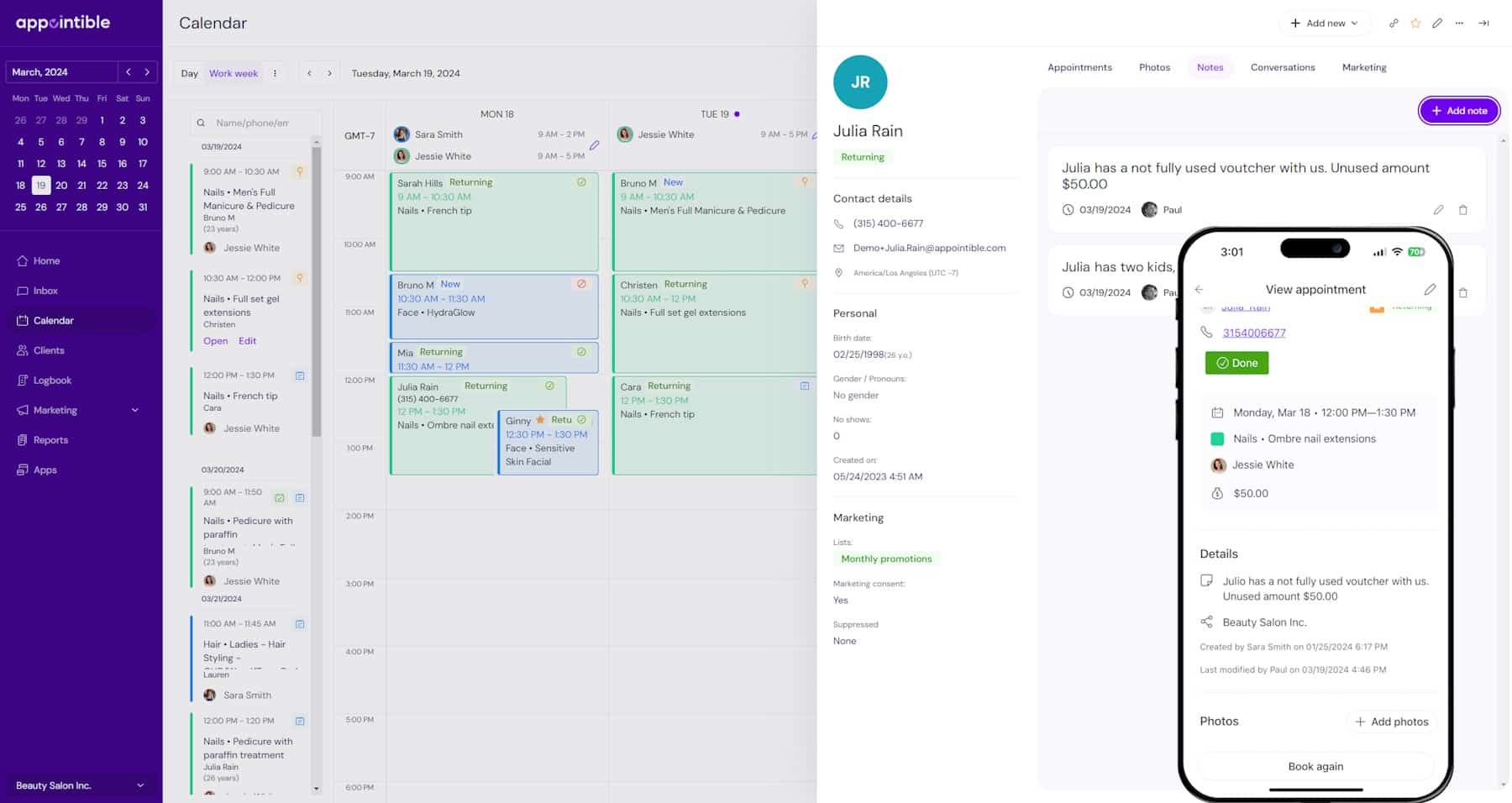Switch to the Photos tab

click(x=1154, y=67)
